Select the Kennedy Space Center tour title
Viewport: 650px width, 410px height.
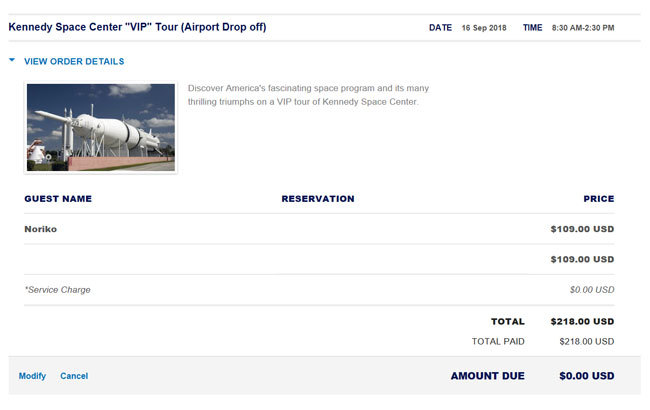pyautogui.click(x=137, y=27)
